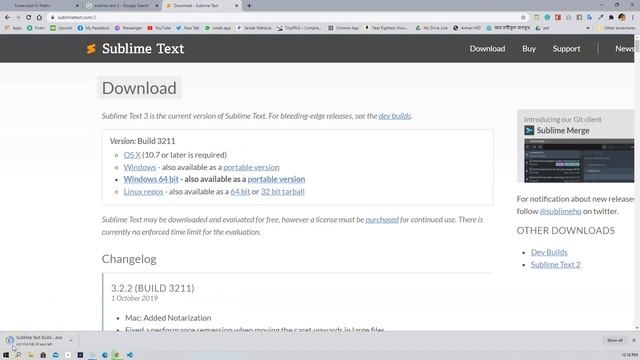
Task: Expand hidden bookmarks overflow chevron
Action: tap(588, 28)
